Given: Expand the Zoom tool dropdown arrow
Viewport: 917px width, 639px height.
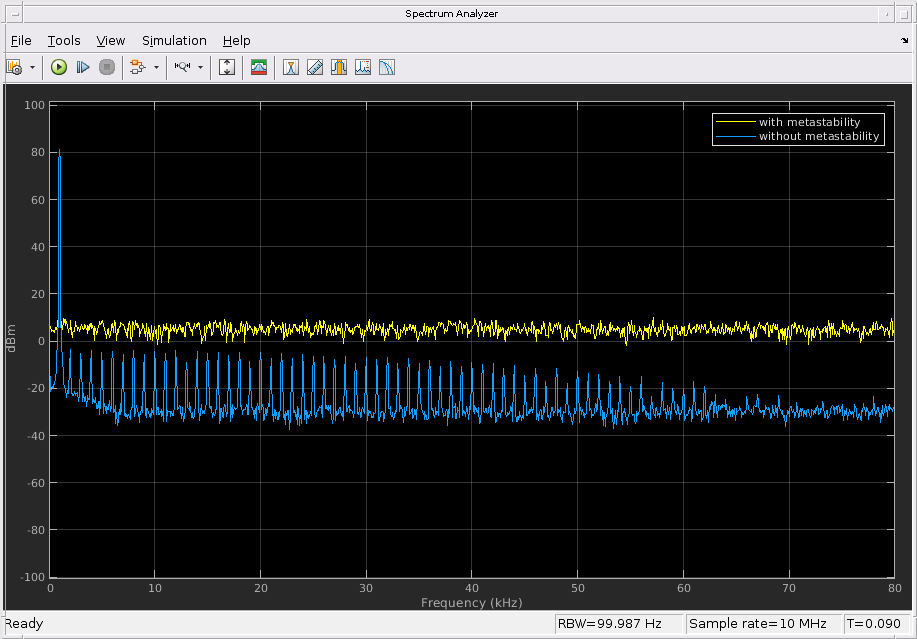Looking at the screenshot, I should pyautogui.click(x=200, y=67).
